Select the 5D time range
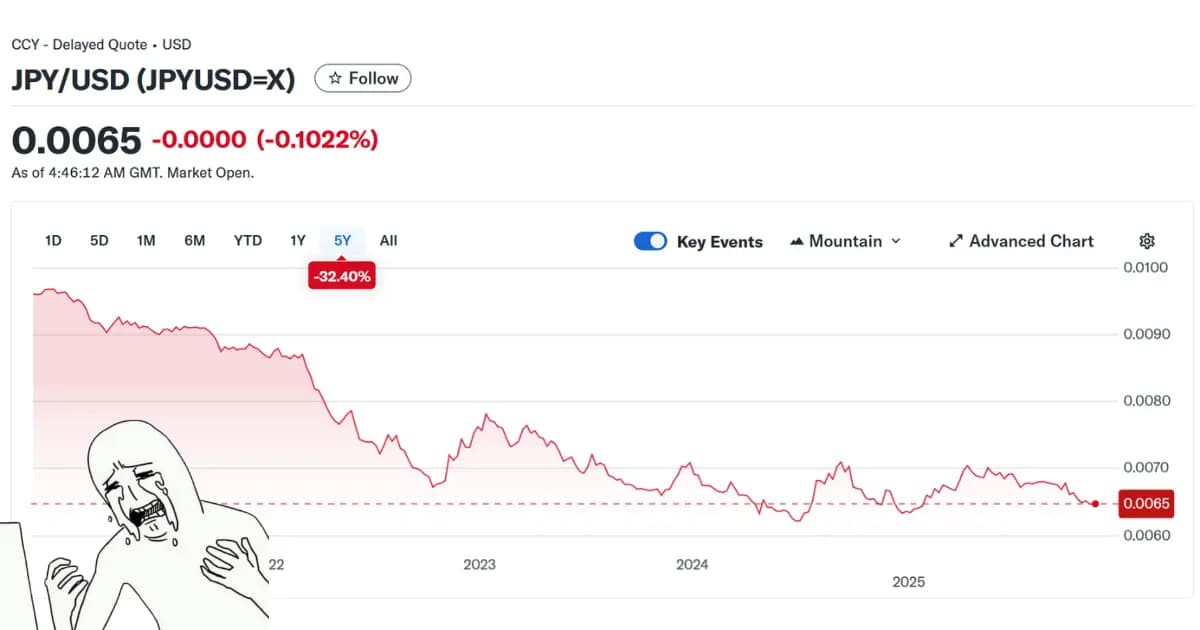This screenshot has height=630, width=1200. [99, 240]
